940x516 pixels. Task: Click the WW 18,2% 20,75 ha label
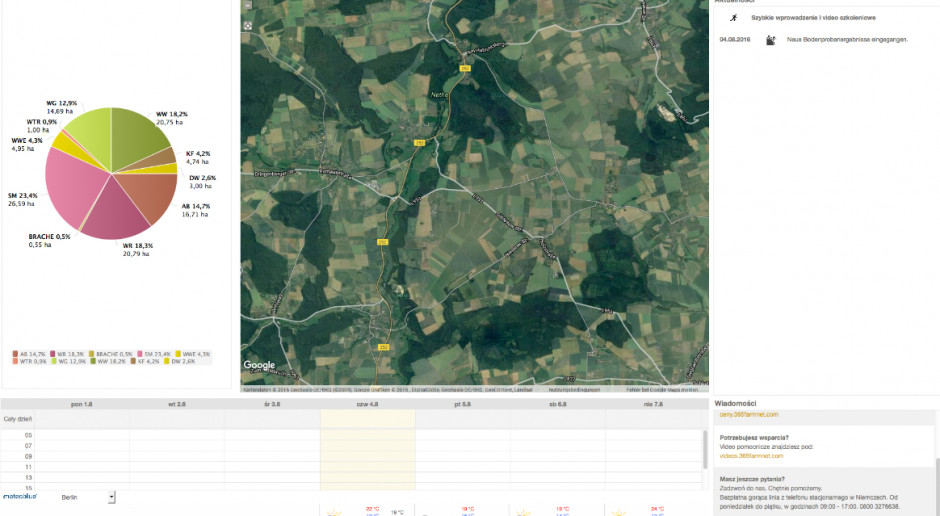(x=171, y=118)
